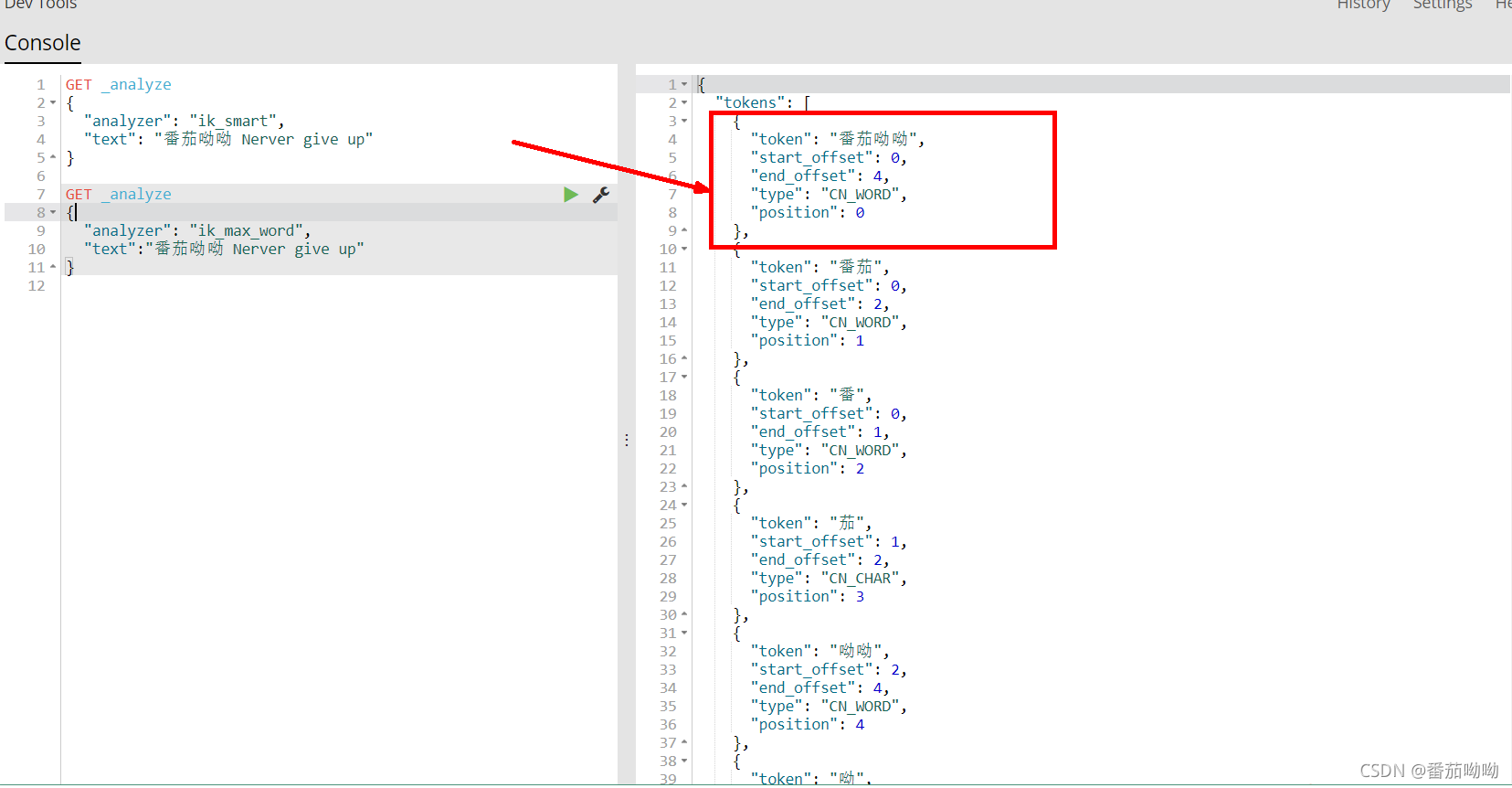Toggle the fold end marker at output line 37
Image resolution: width=1512 pixels, height=788 pixels.
[x=684, y=742]
